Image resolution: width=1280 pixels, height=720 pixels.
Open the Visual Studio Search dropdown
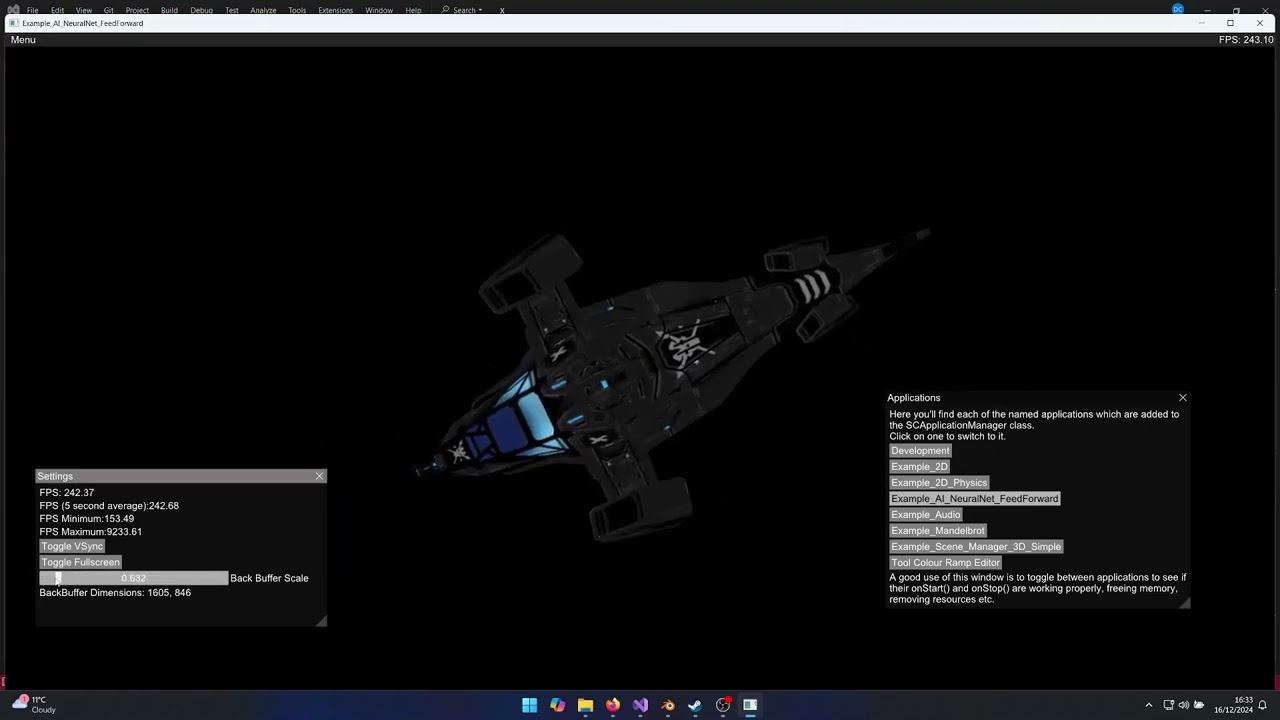[x=462, y=10]
